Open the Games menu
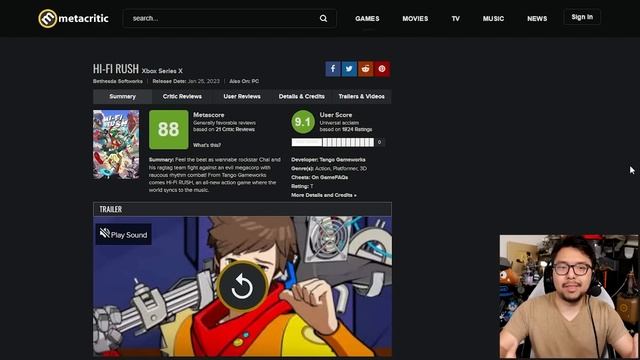Screen dimensions: 640x360 367,18
